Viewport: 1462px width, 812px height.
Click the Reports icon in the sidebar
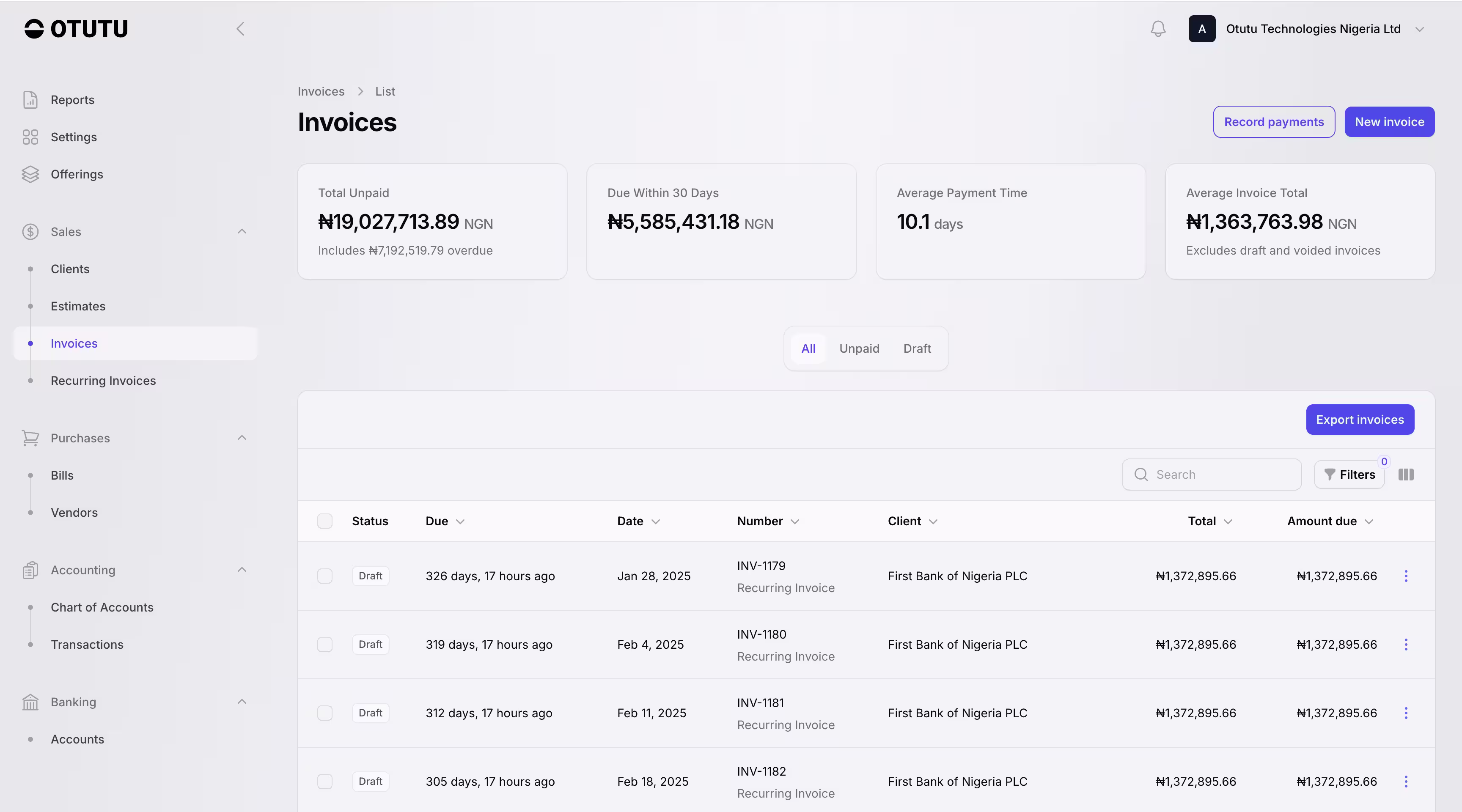(x=30, y=100)
